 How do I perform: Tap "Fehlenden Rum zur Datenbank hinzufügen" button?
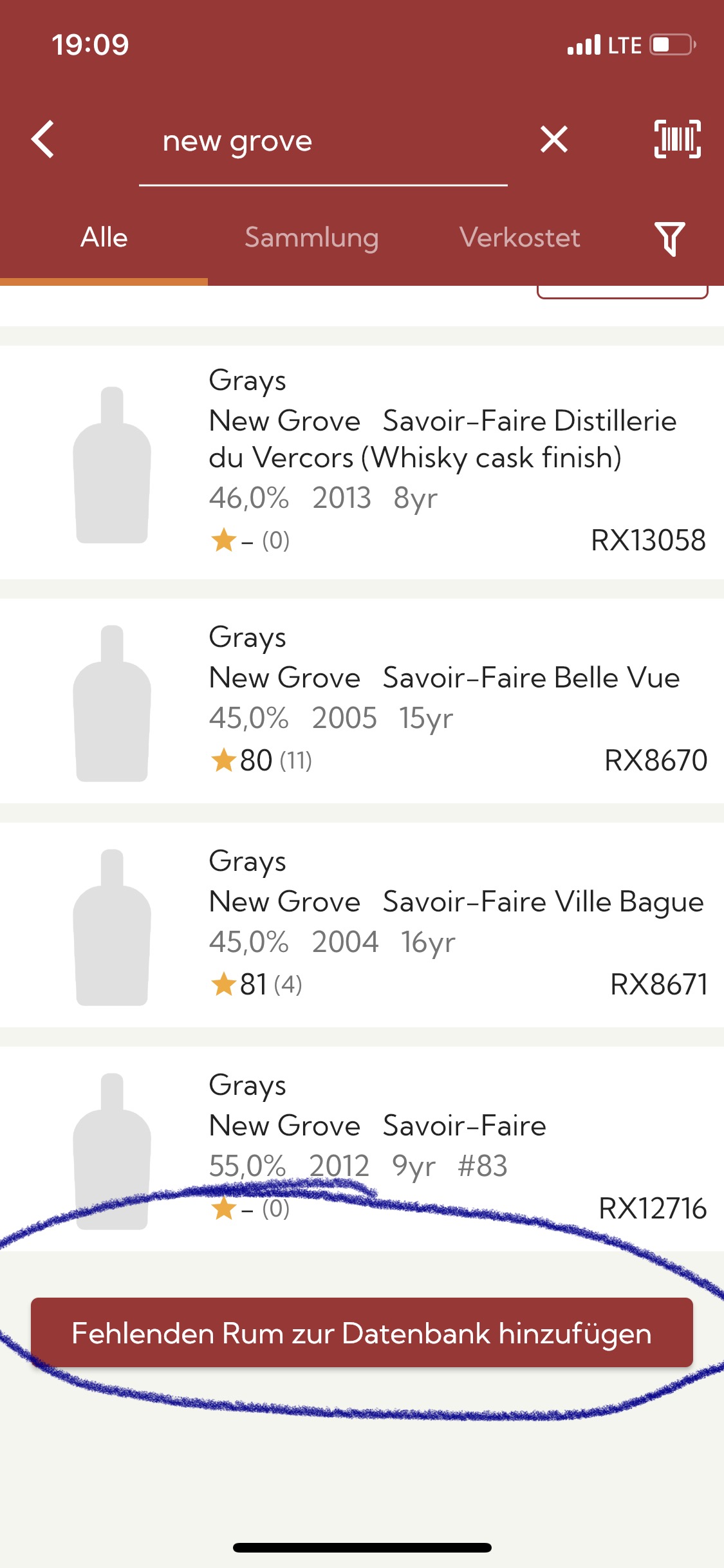click(x=362, y=1332)
